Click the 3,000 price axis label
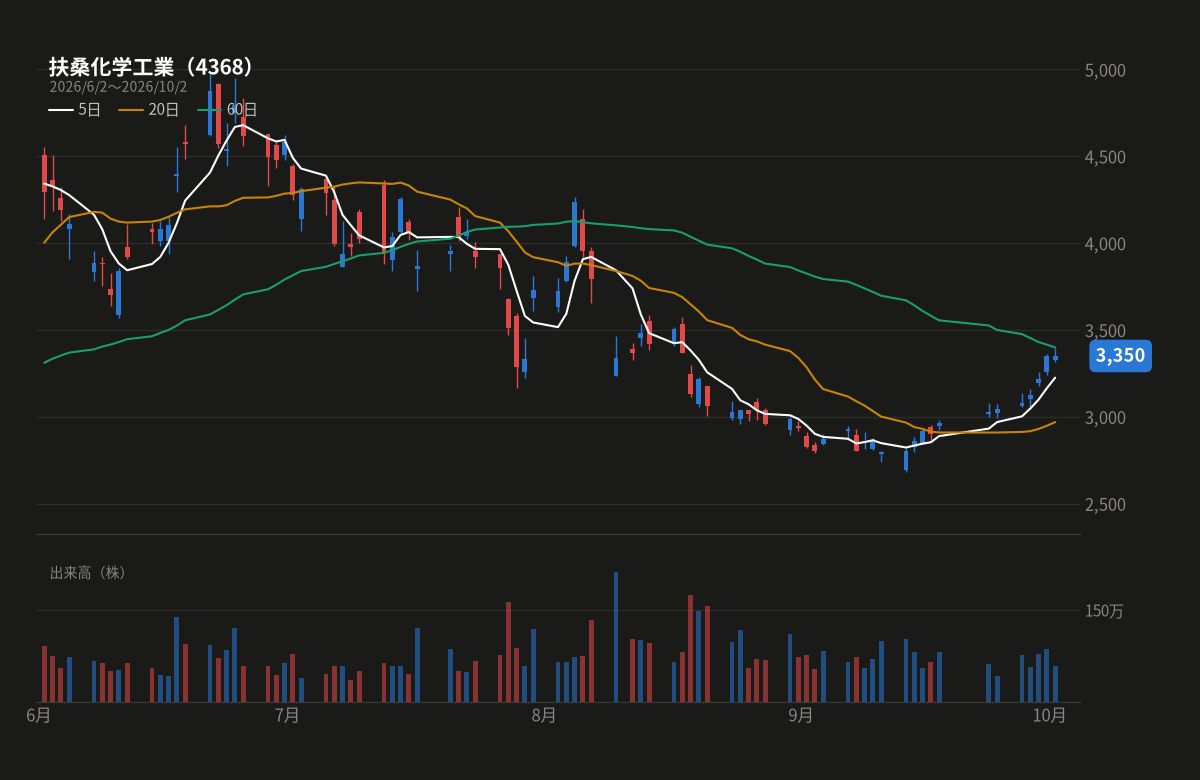1200x780 pixels. pyautogui.click(x=1105, y=417)
